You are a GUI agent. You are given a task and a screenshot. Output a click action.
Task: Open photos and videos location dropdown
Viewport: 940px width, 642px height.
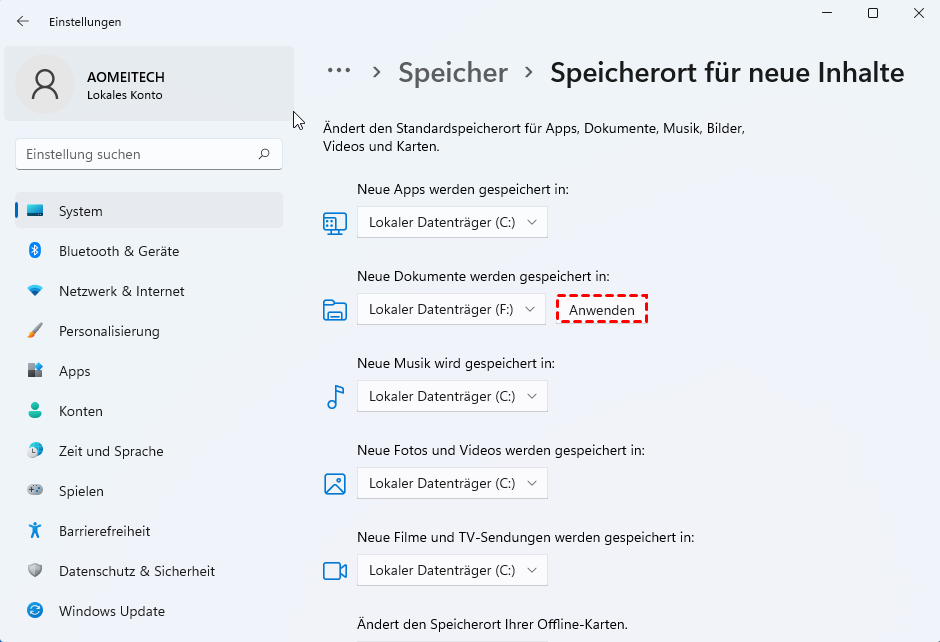(452, 483)
